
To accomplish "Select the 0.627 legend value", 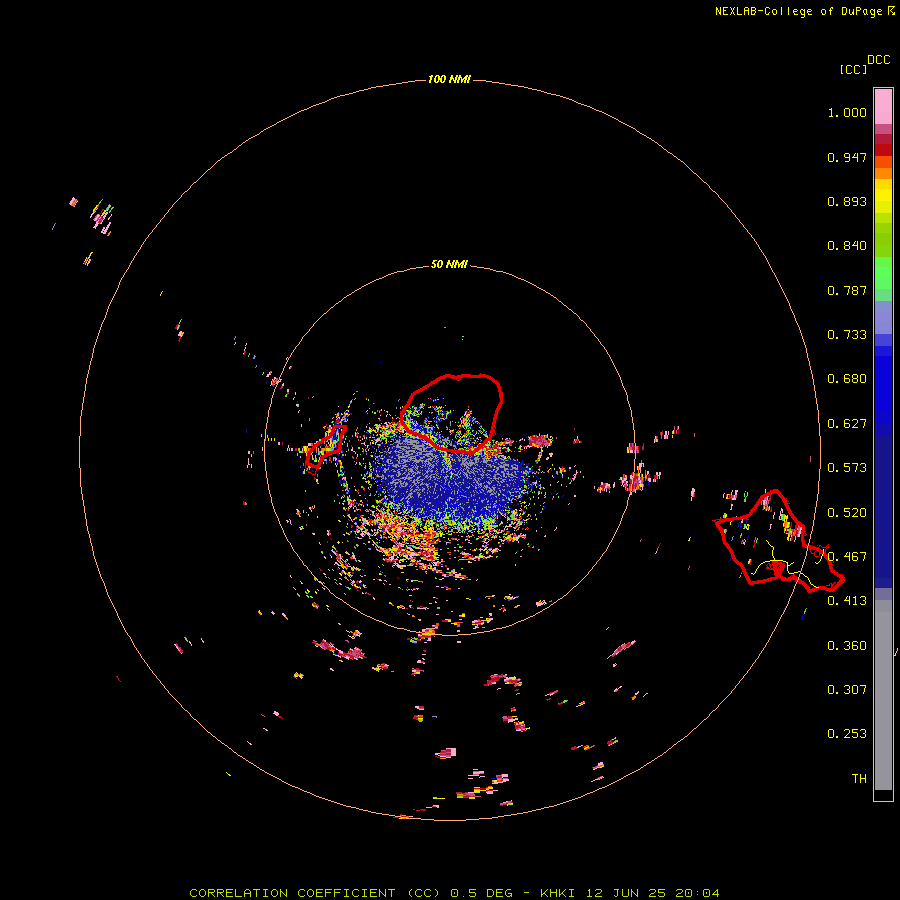I will pyautogui.click(x=847, y=424).
